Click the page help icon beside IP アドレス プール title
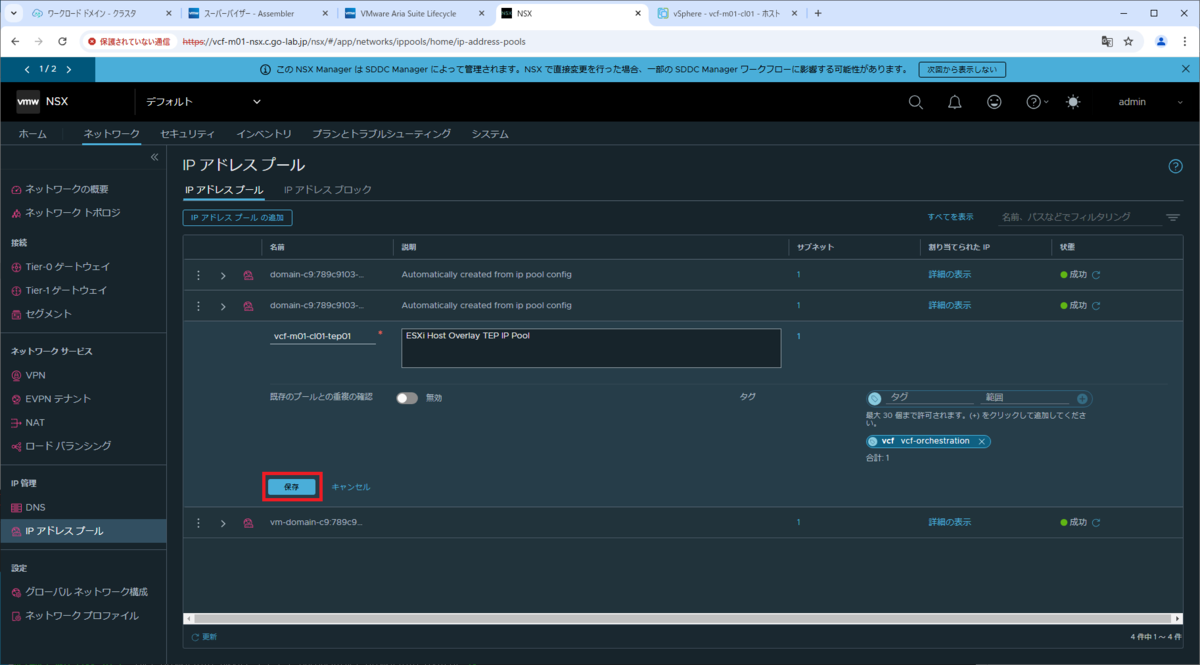 point(1176,166)
